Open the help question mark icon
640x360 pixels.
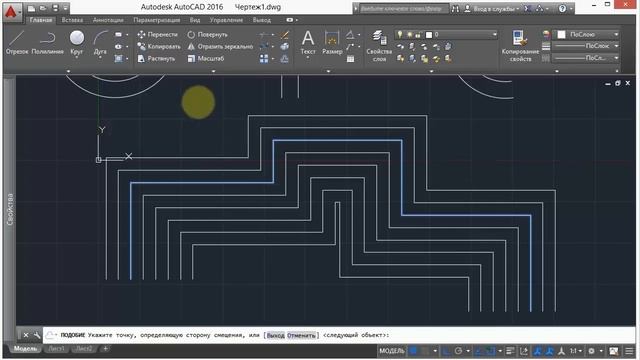tap(562, 9)
